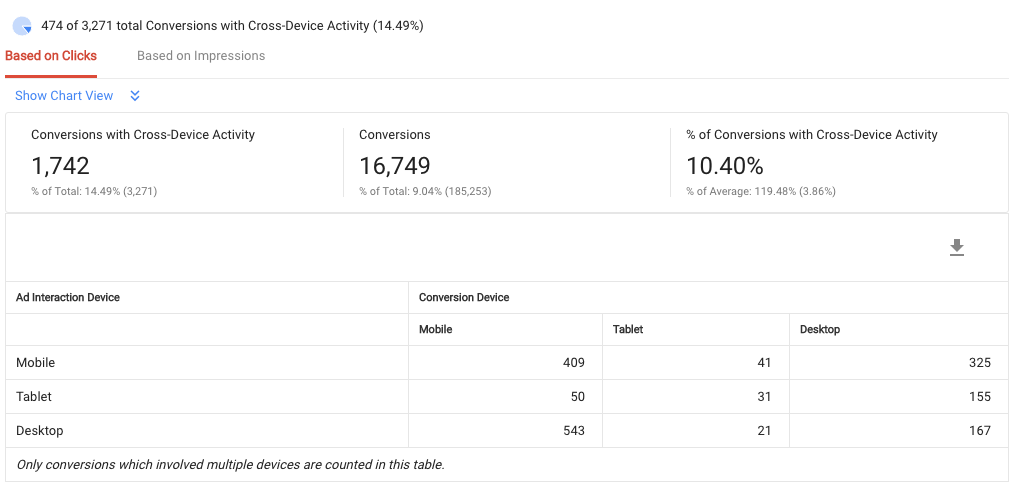Select the 10.40% cross-device percentage card

click(x=840, y=162)
